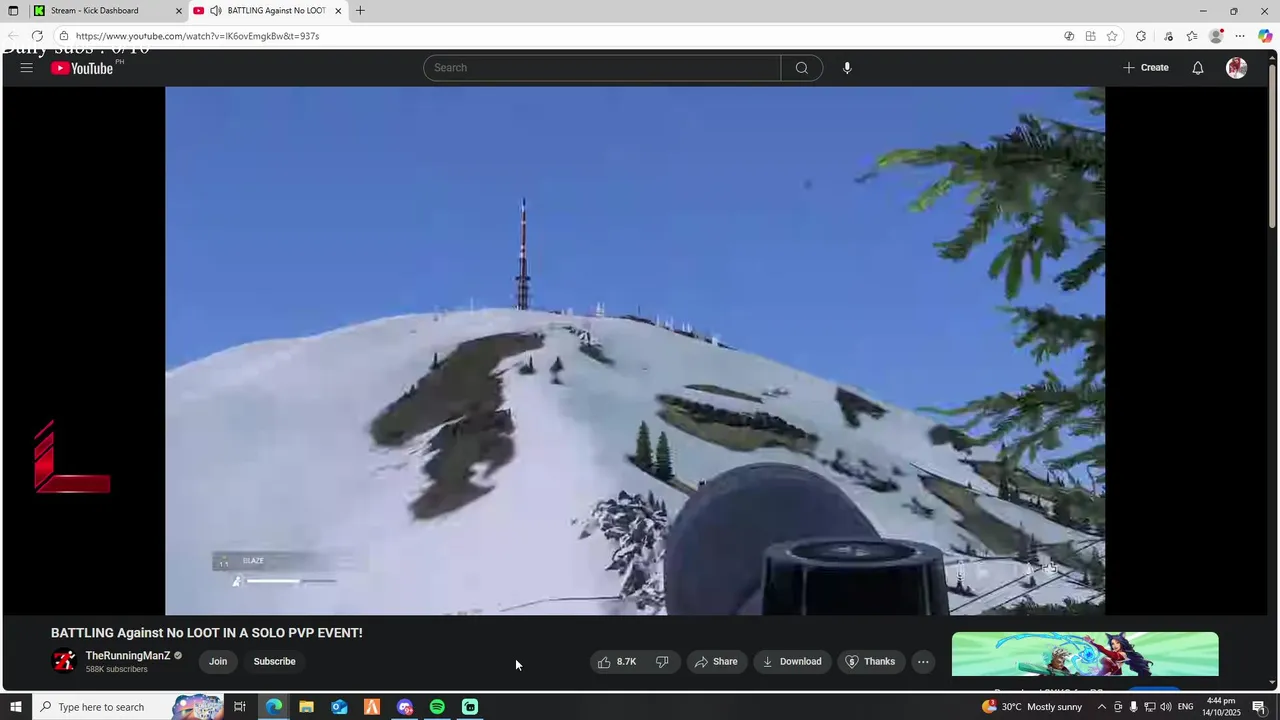1280x720 pixels.
Task: Open Edge Settings and more menu
Action: 1240,36
